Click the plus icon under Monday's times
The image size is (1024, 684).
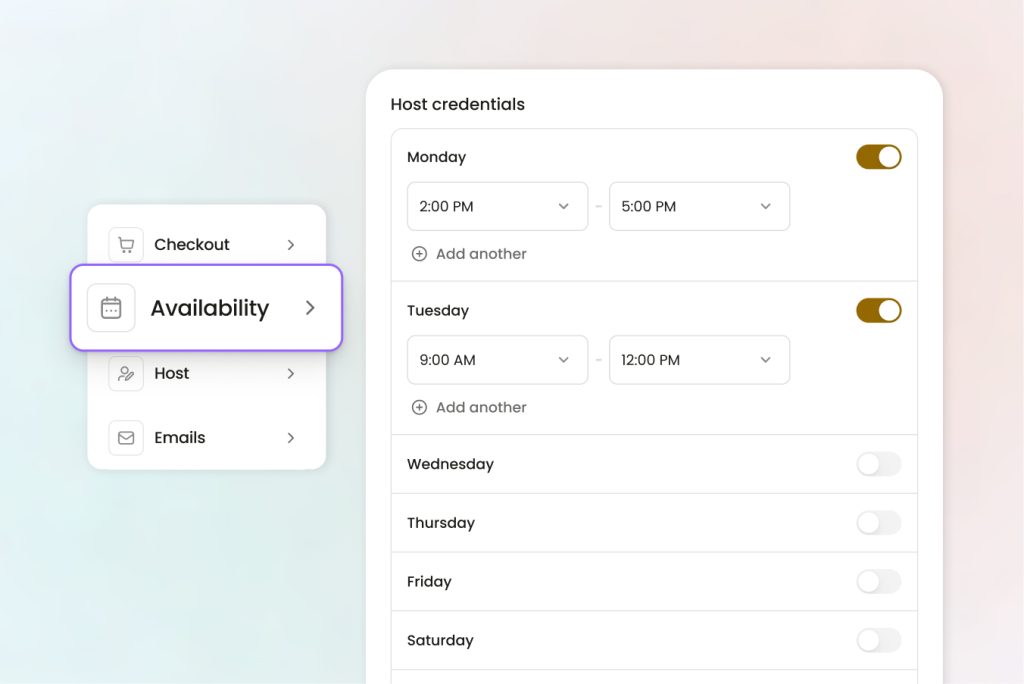pyautogui.click(x=419, y=254)
